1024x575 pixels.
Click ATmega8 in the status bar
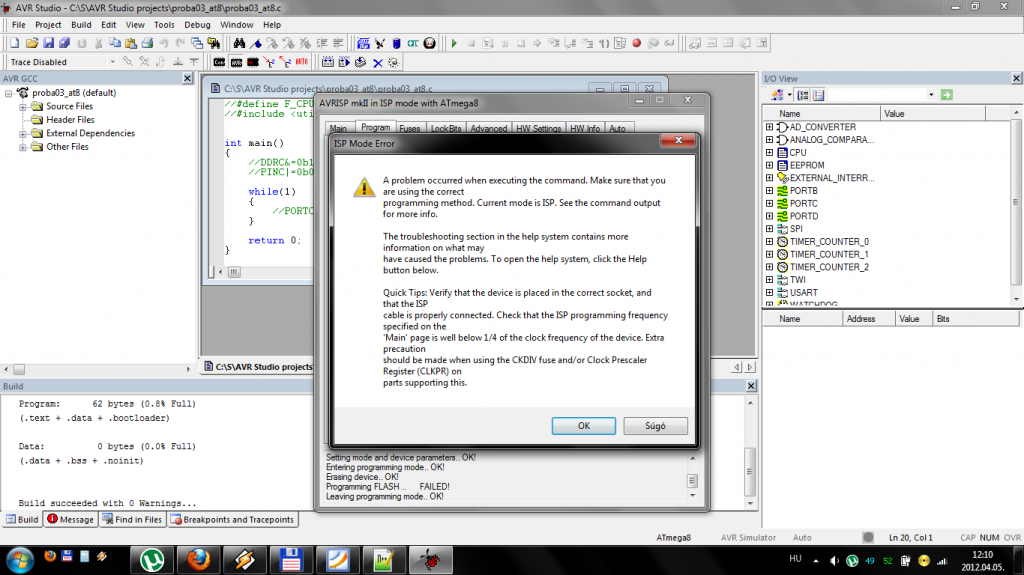click(673, 538)
